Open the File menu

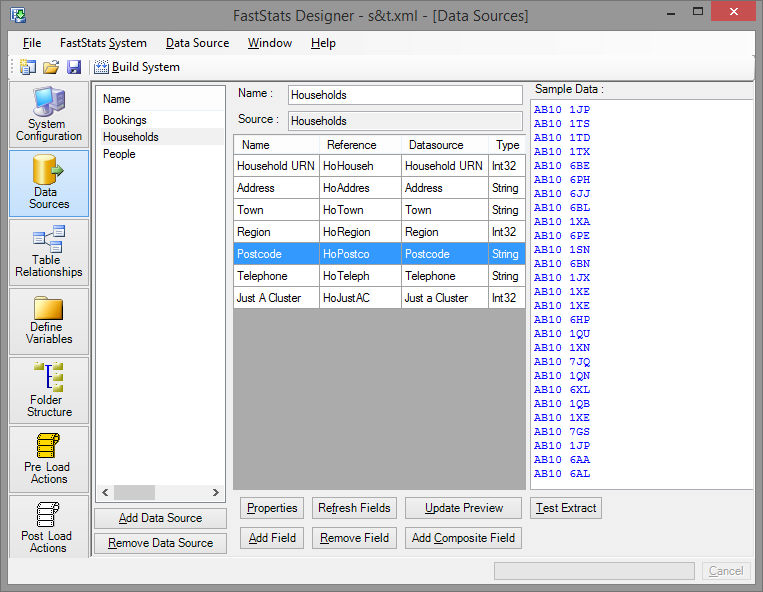point(32,43)
